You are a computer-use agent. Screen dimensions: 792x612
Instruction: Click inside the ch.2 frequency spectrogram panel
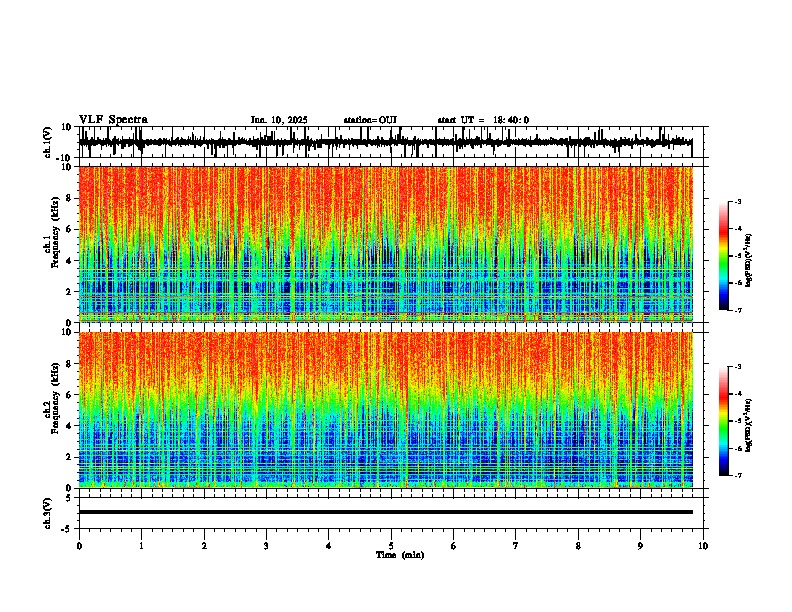tap(386, 410)
